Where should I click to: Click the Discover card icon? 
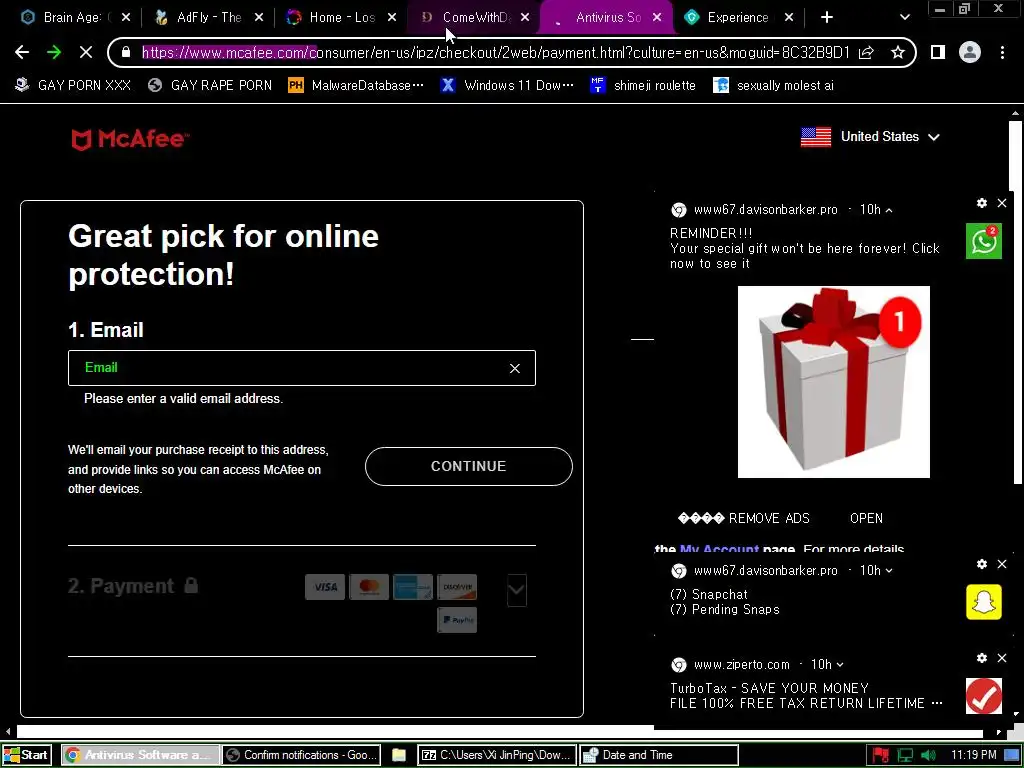click(x=456, y=586)
